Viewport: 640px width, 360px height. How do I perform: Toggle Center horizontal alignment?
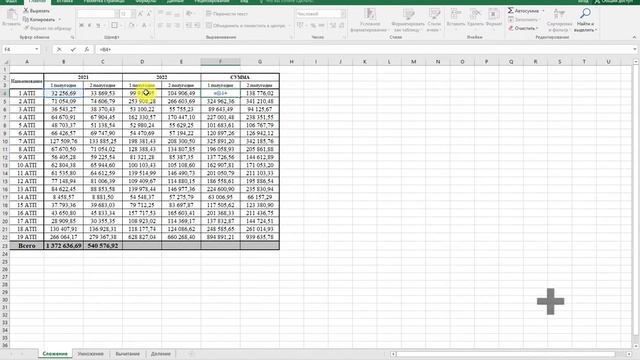(169, 25)
